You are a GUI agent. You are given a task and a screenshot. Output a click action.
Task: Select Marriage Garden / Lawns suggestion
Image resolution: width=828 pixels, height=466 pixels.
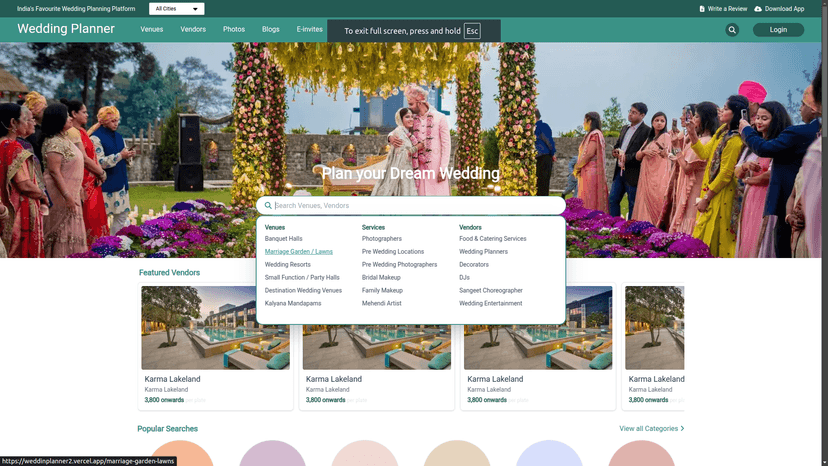pyautogui.click(x=298, y=252)
